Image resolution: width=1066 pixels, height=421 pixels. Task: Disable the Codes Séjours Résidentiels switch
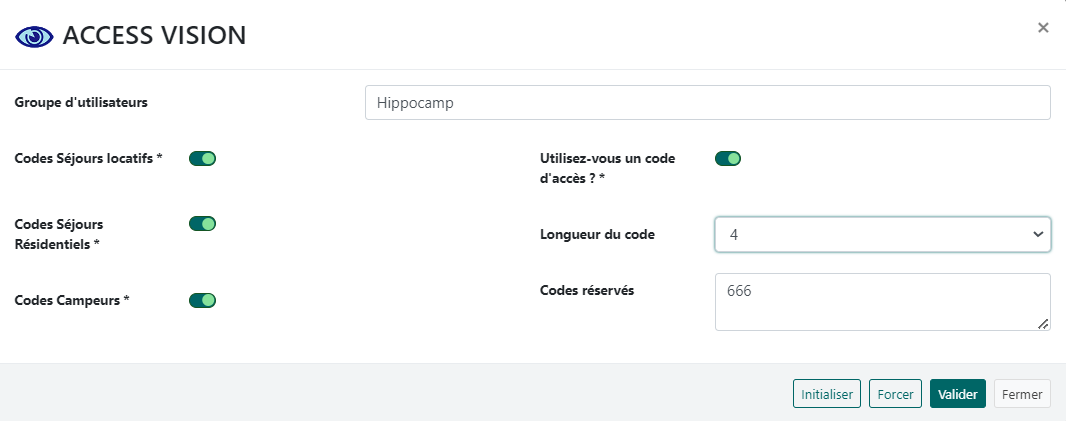pyautogui.click(x=203, y=224)
